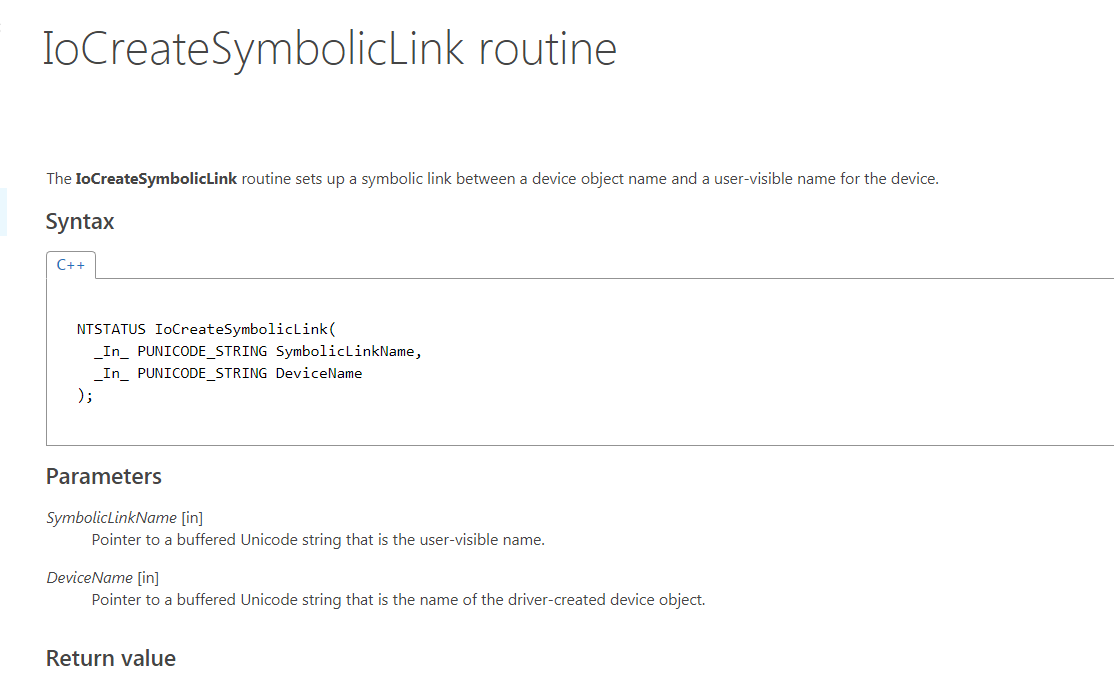Select the C++ syntax tab

pos(71,265)
